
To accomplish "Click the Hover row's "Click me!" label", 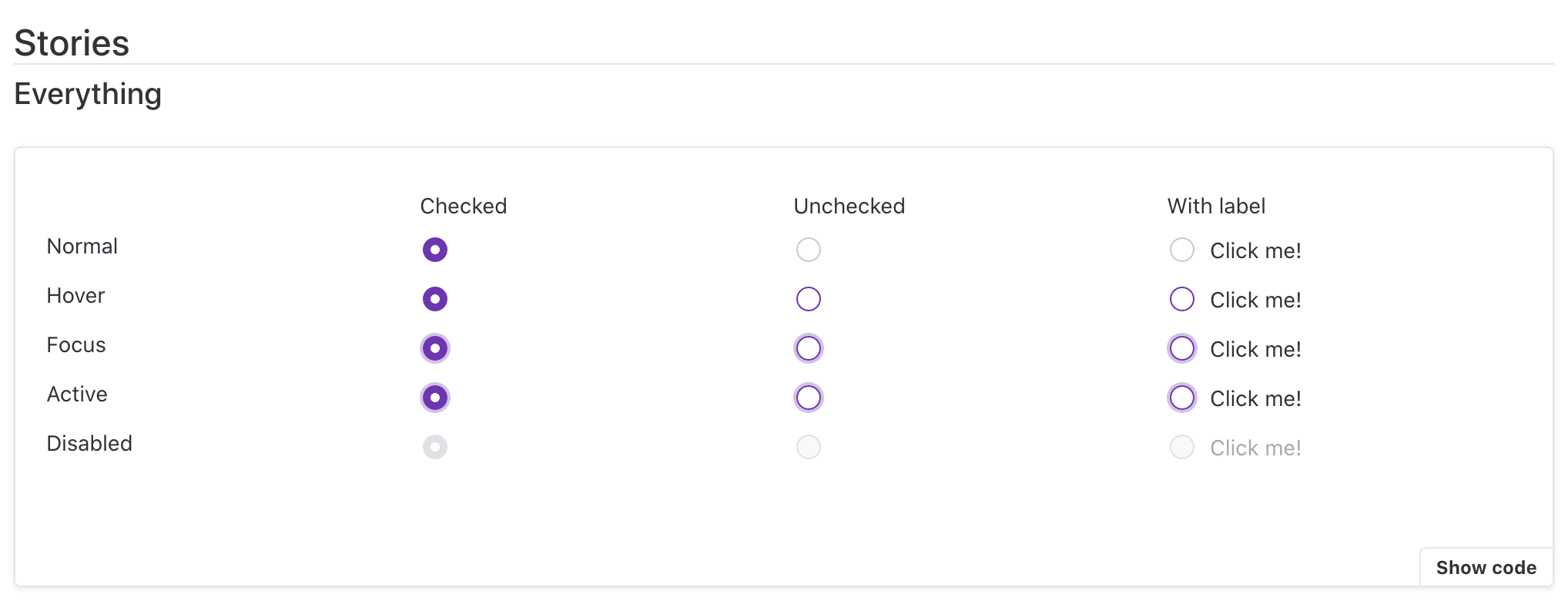I will tap(1255, 300).
